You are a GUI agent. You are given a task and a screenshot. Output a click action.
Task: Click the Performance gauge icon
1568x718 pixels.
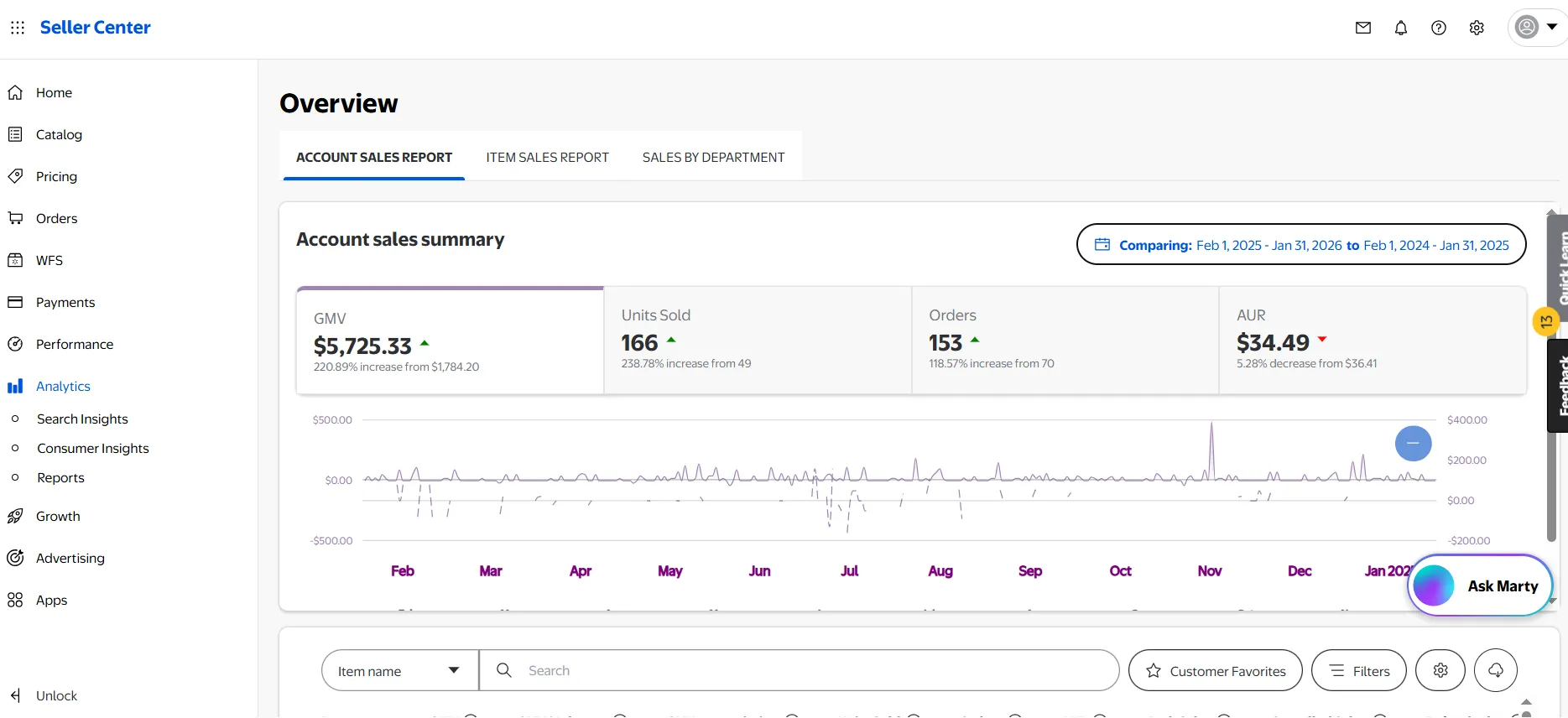[x=15, y=344]
